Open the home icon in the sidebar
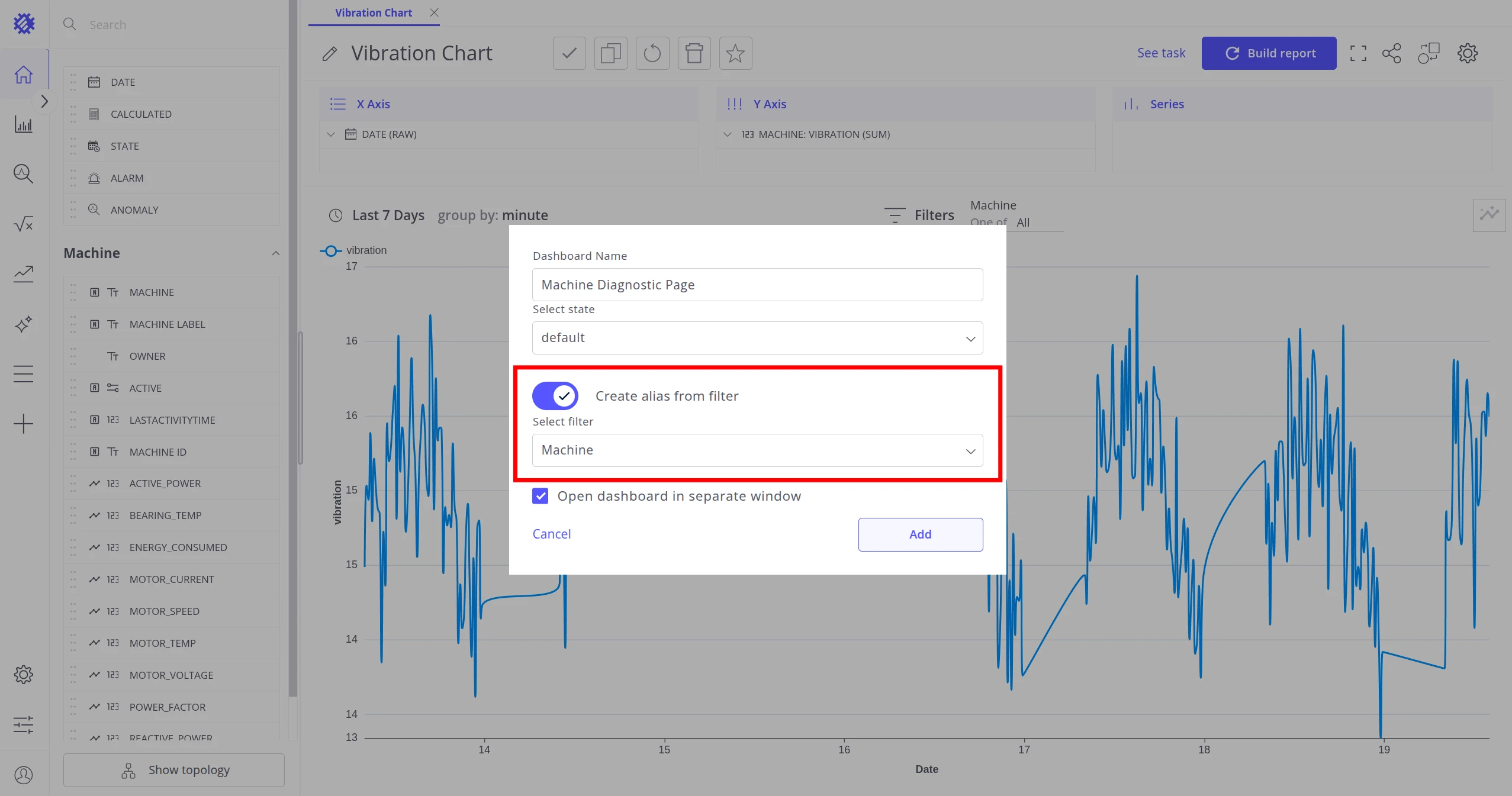This screenshot has height=796, width=1512. click(x=24, y=75)
